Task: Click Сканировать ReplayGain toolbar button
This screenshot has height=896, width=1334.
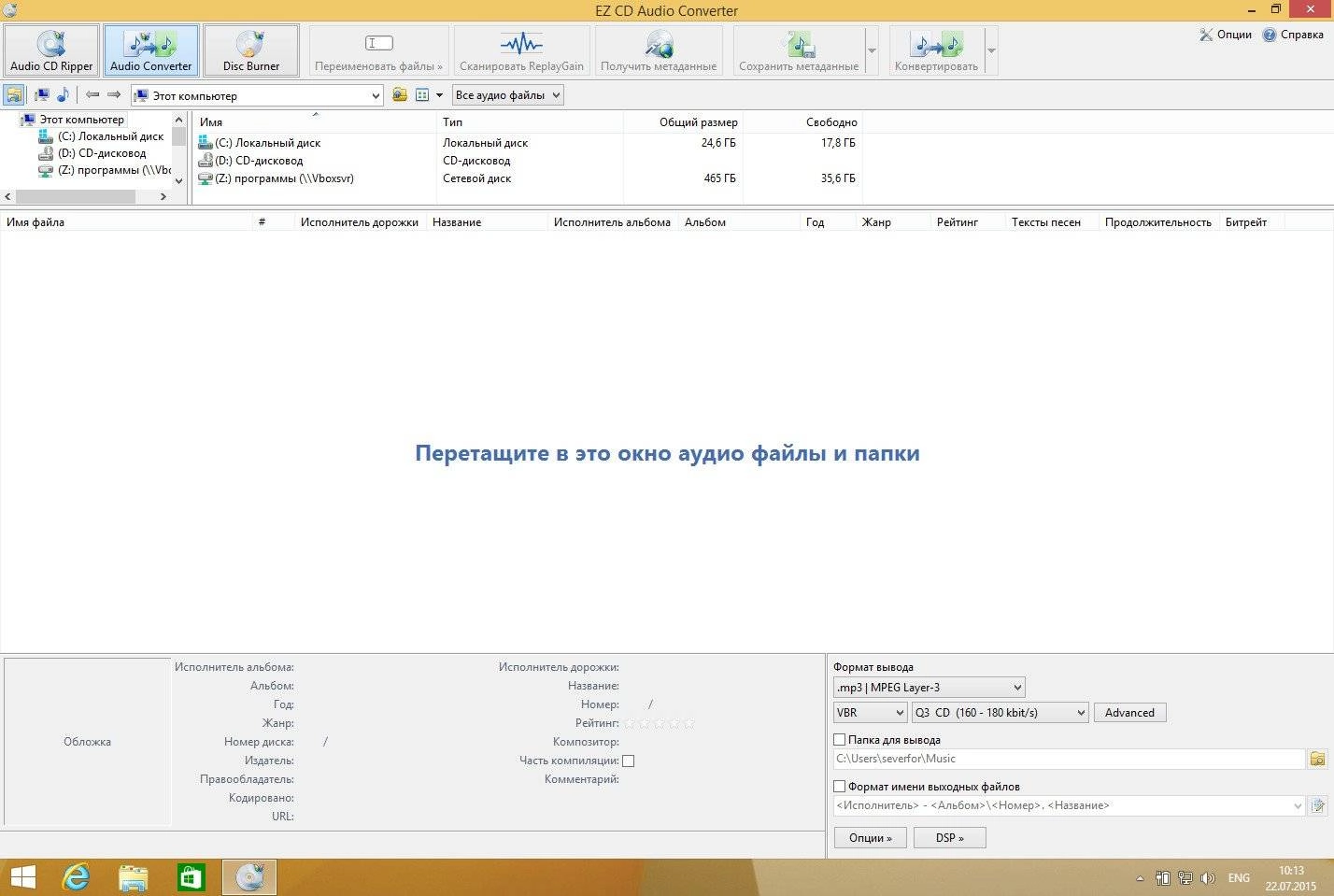Action: click(521, 50)
